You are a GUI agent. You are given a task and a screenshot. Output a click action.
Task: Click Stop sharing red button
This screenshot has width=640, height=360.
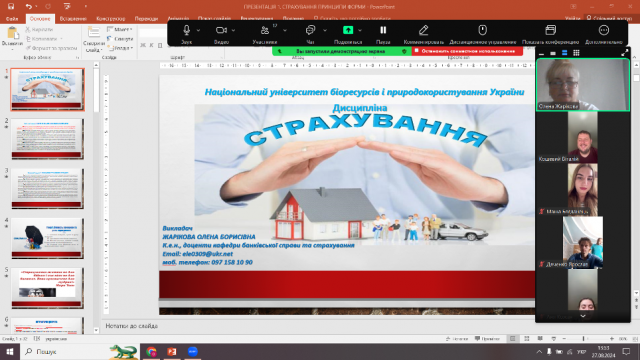point(467,51)
